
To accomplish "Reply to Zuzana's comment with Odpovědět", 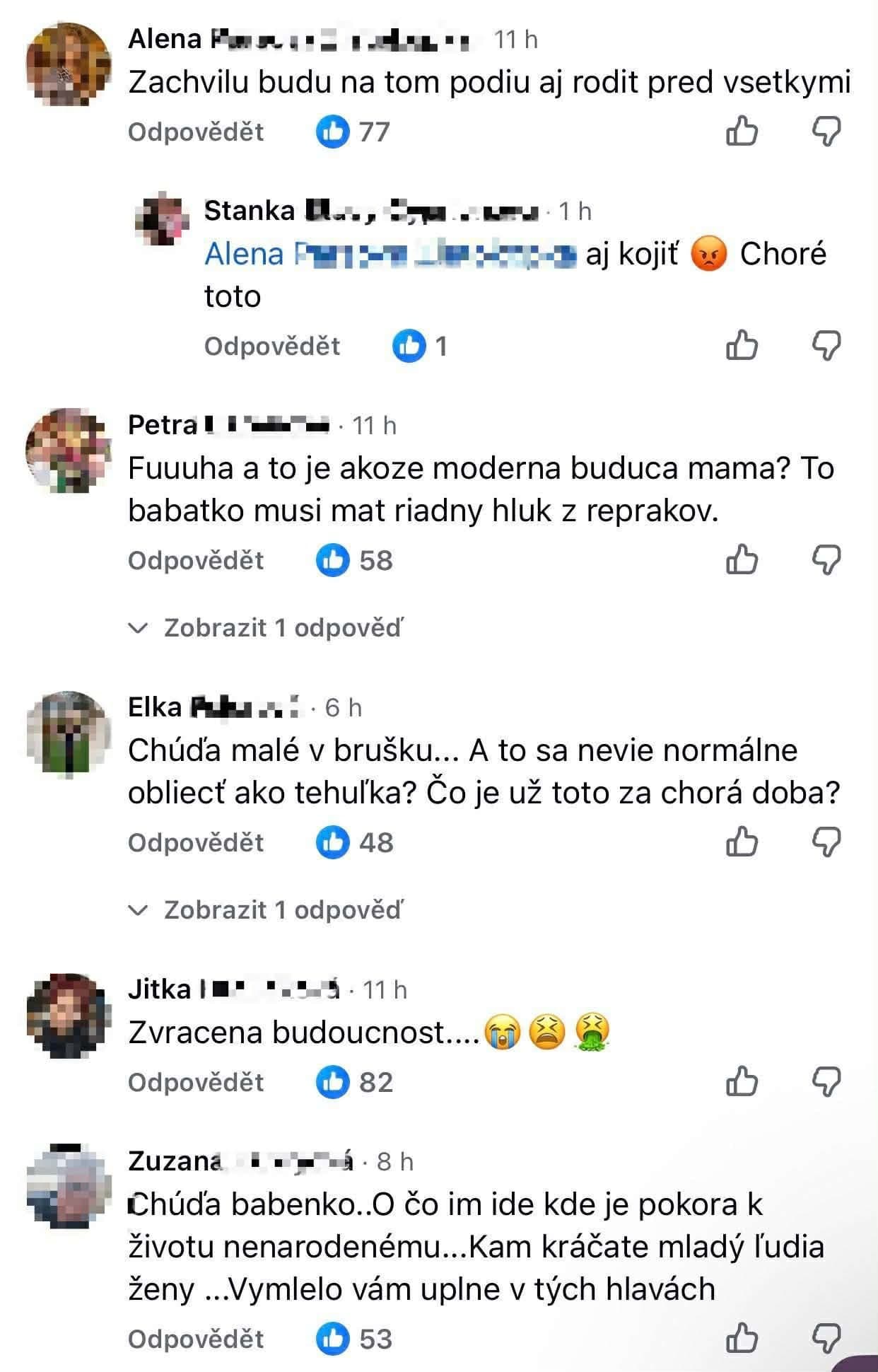I will pyautogui.click(x=196, y=1339).
